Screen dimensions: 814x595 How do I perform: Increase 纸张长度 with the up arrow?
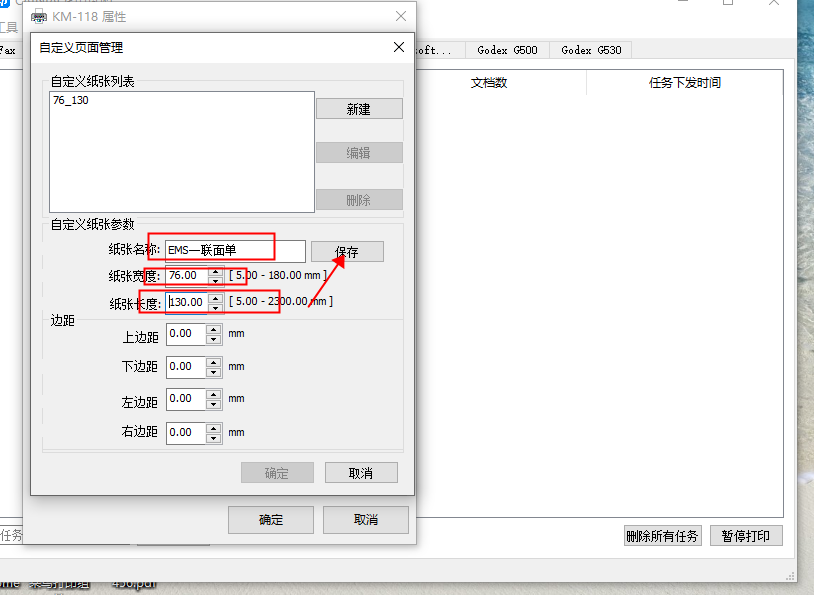(214, 297)
